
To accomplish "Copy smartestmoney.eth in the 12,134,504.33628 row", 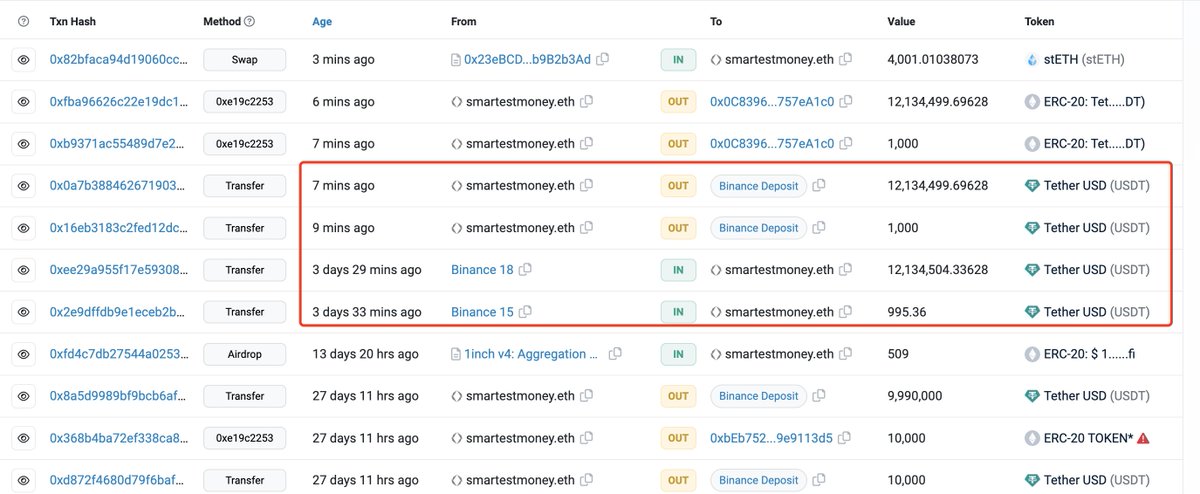I will click(x=846, y=270).
